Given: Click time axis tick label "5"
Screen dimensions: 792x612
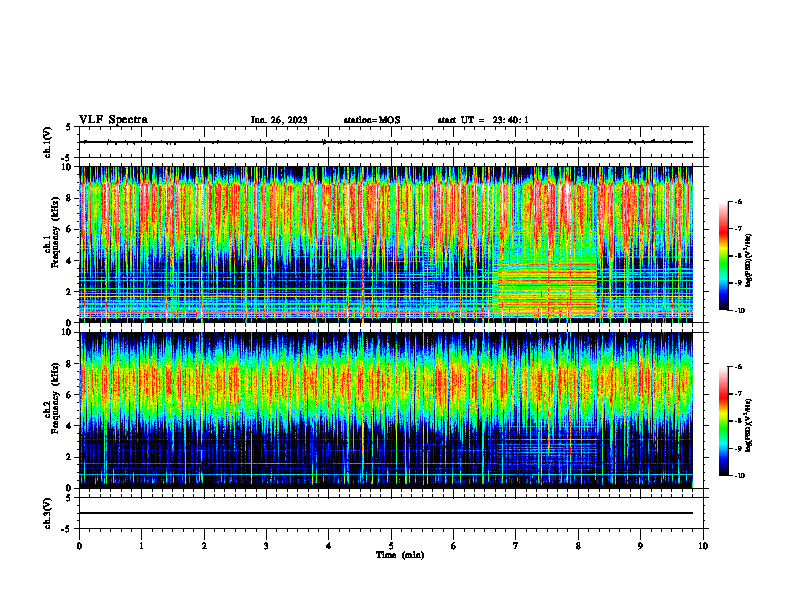Looking at the screenshot, I should point(391,546).
